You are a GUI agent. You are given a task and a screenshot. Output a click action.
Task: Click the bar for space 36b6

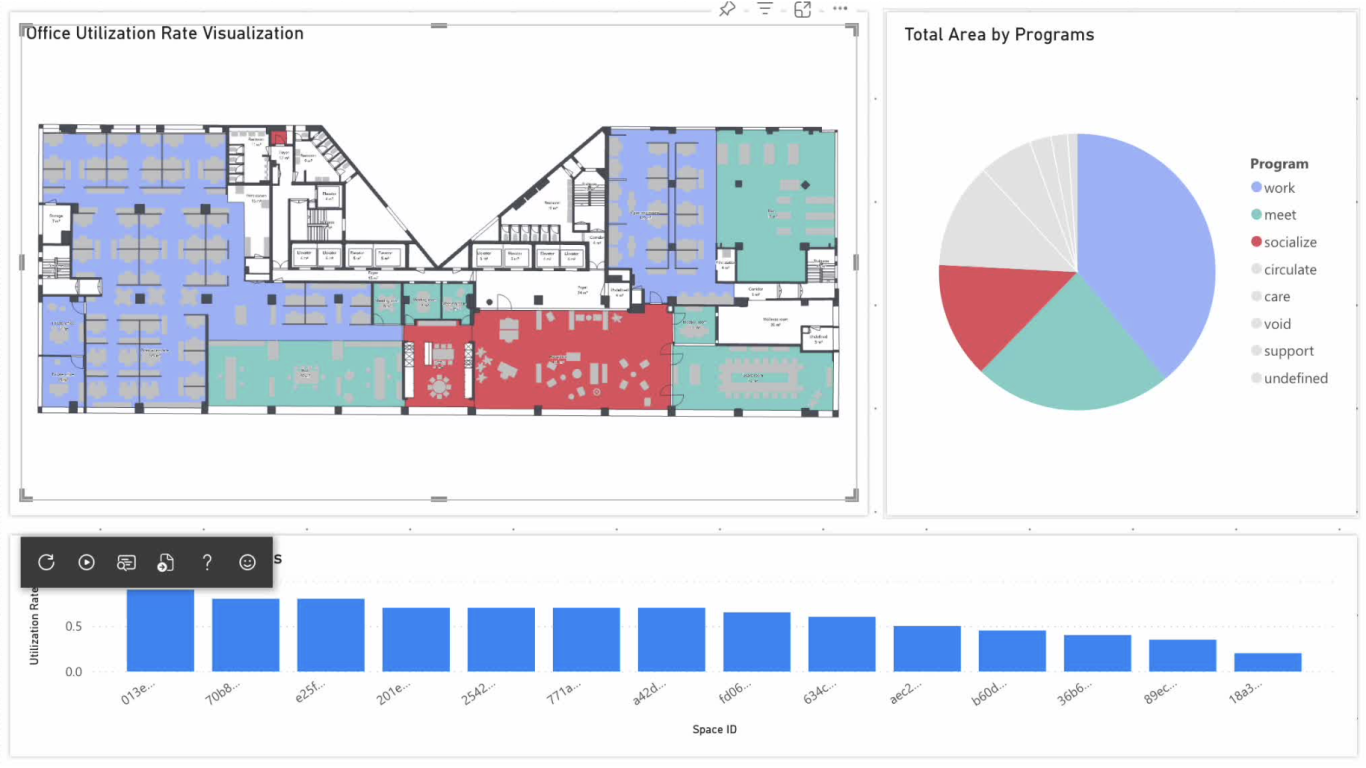click(x=1097, y=653)
